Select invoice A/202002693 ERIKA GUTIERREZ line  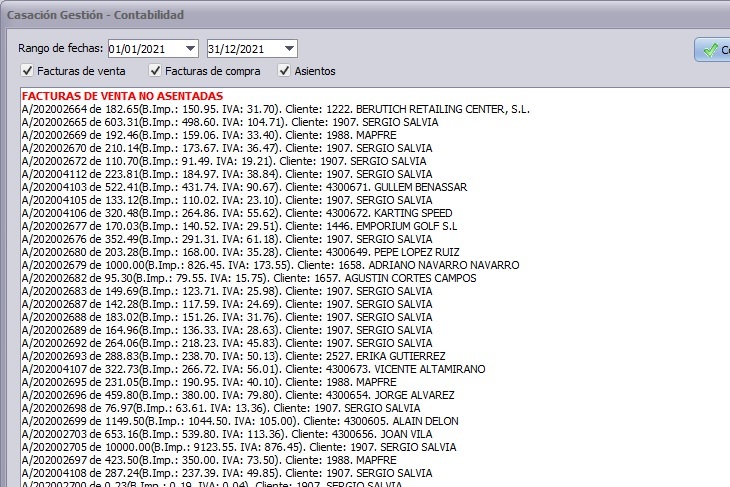[x=234, y=357]
